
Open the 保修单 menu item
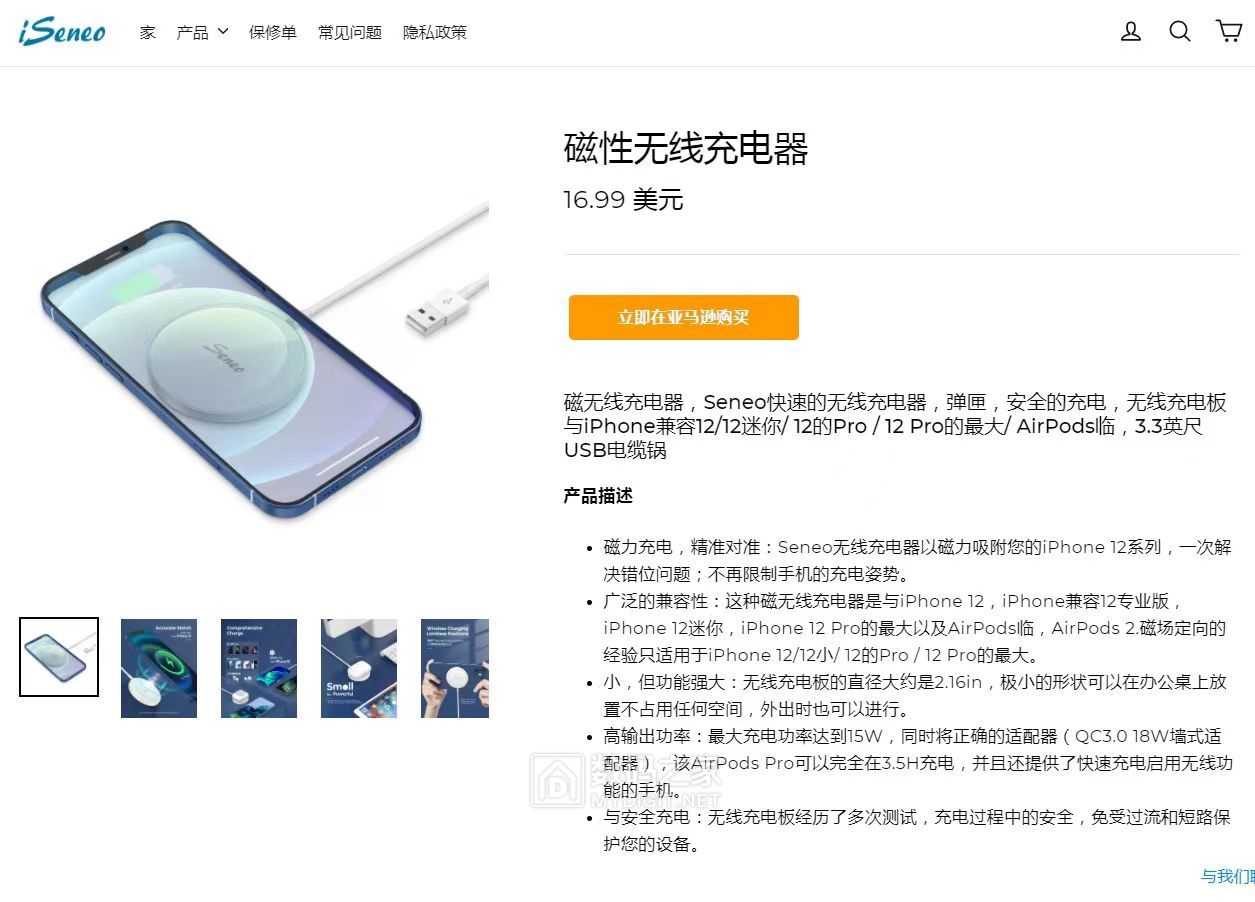click(x=273, y=32)
